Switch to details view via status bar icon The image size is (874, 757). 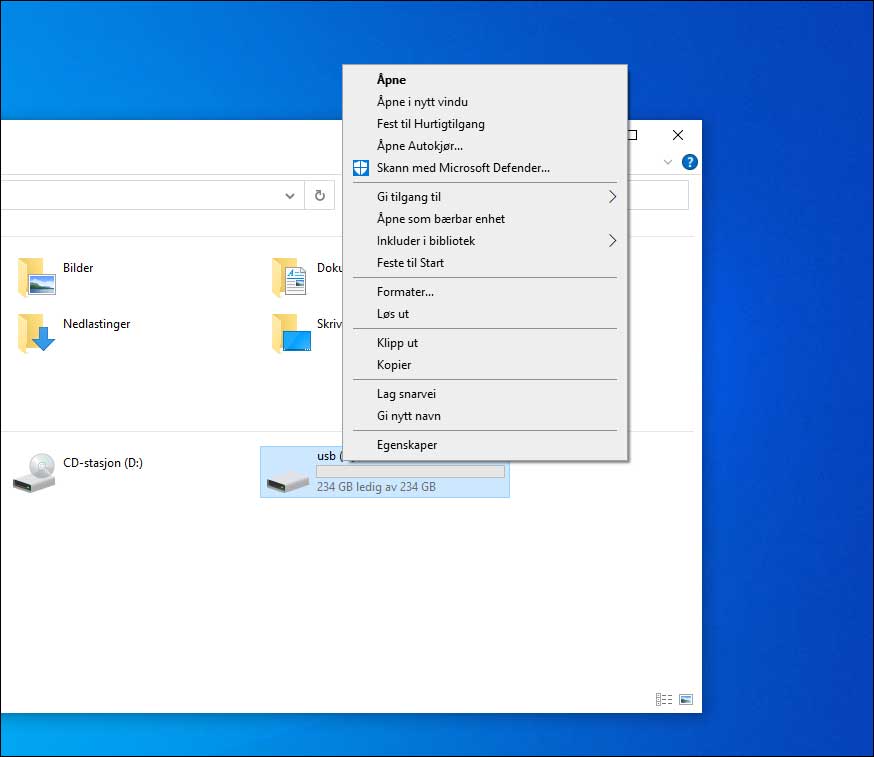point(664,699)
